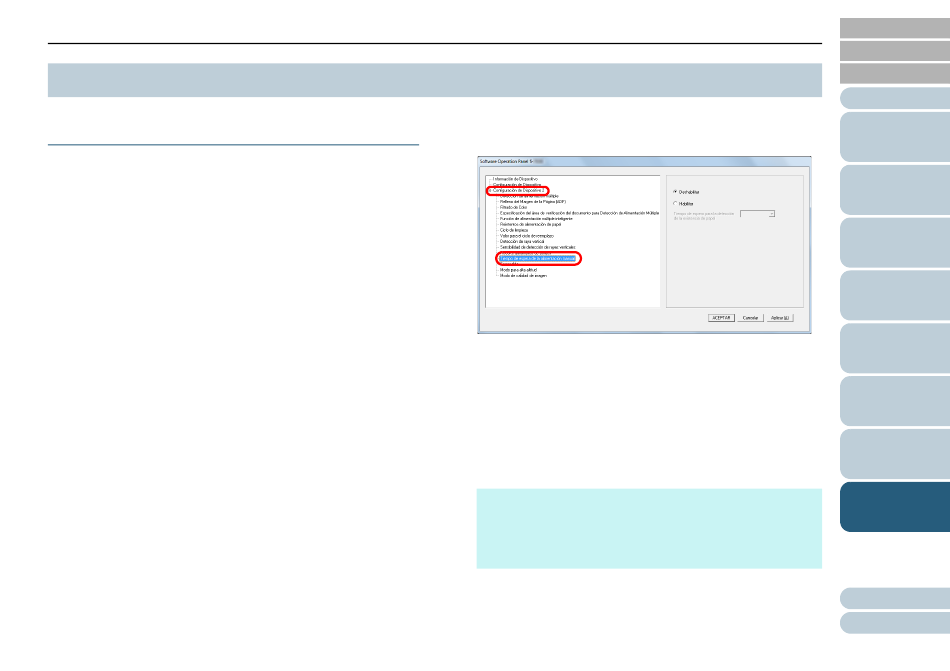Viewport: 950px width, 671px height.
Task: Open Modo para alta altitud setting
Action: (x=522, y=270)
